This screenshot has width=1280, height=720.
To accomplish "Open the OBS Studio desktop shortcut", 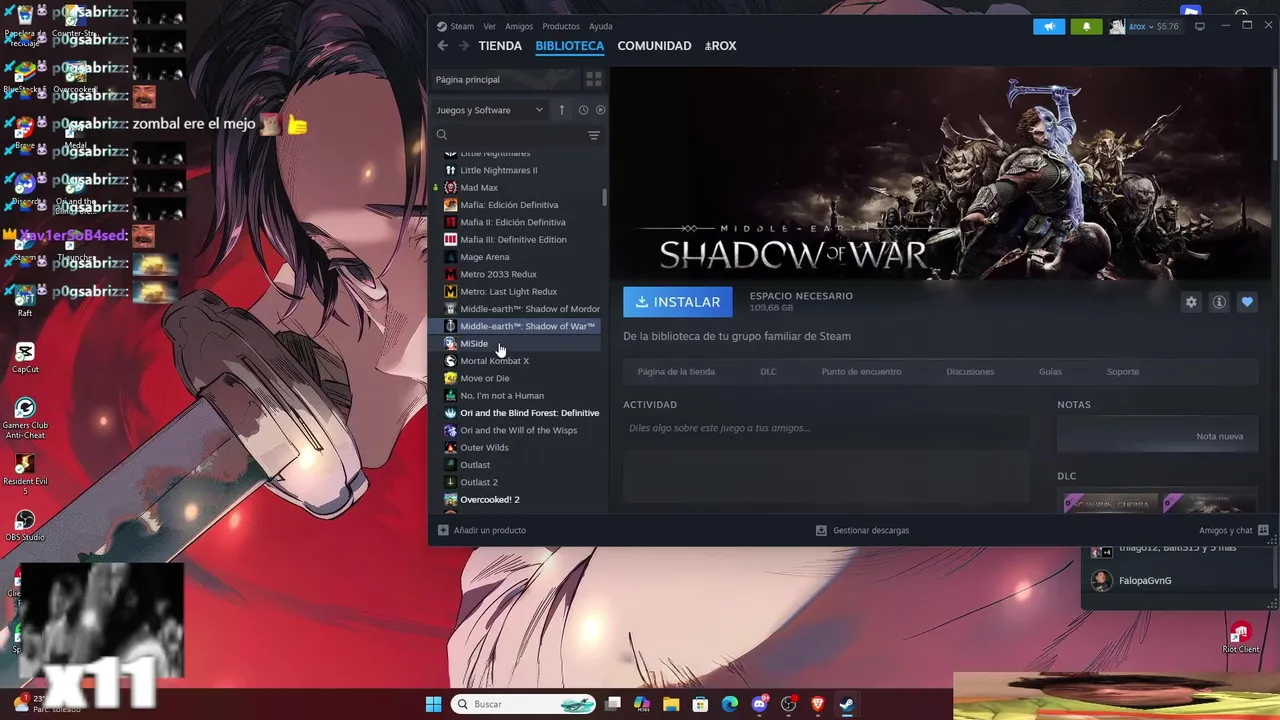I will tap(25, 526).
